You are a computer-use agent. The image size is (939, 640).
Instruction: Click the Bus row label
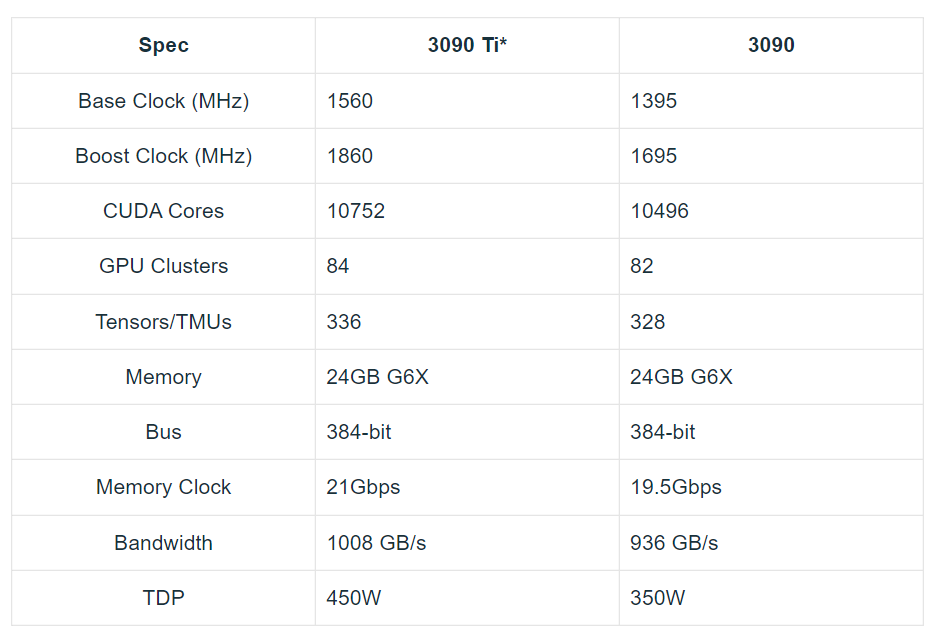(x=163, y=432)
